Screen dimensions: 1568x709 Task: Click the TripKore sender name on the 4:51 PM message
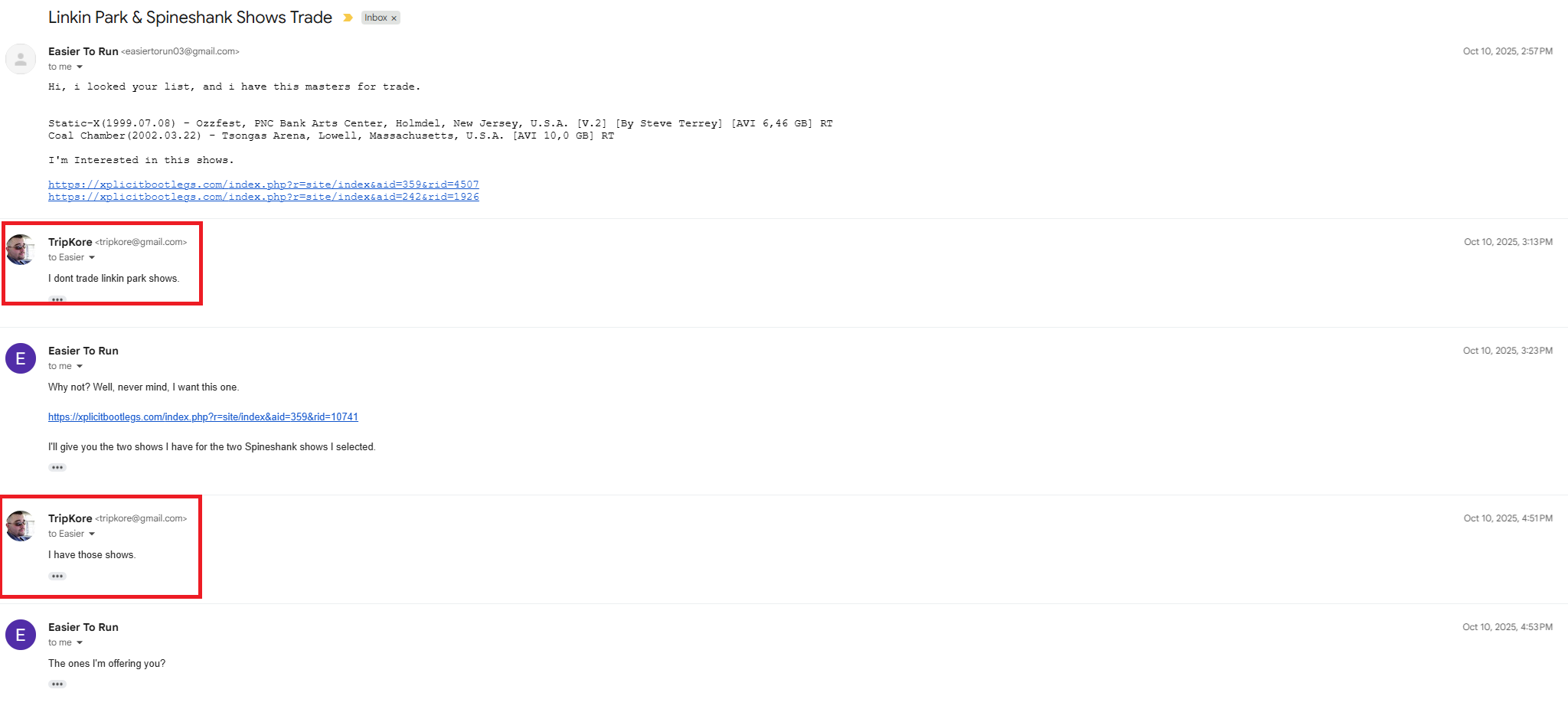(x=70, y=518)
